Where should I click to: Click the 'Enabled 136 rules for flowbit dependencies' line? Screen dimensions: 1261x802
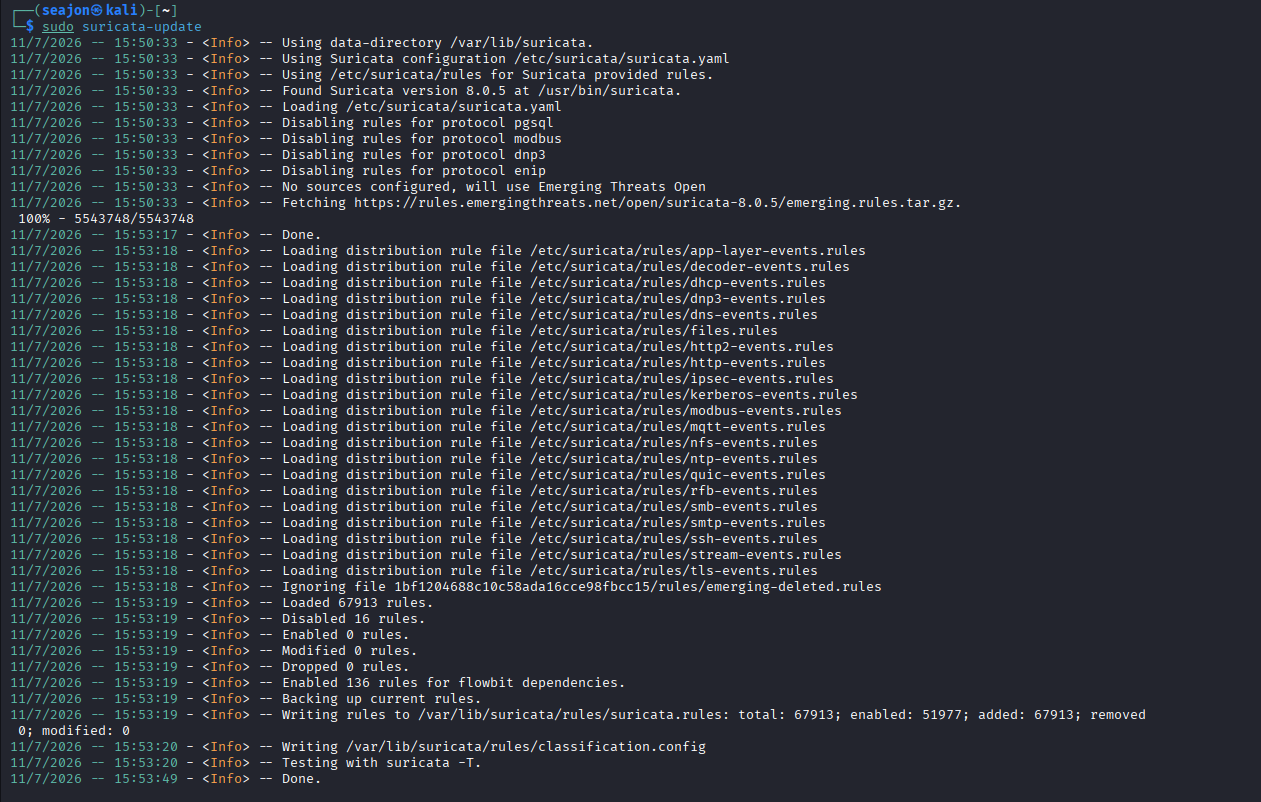(x=453, y=682)
